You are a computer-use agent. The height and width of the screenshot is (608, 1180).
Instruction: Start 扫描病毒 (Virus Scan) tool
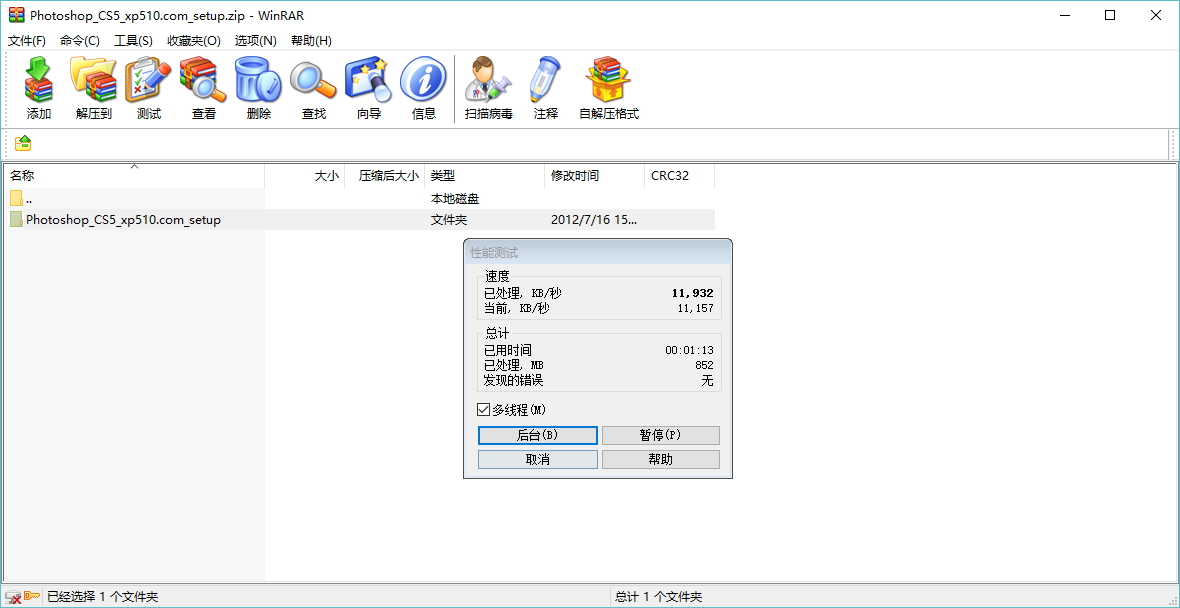[x=488, y=89]
